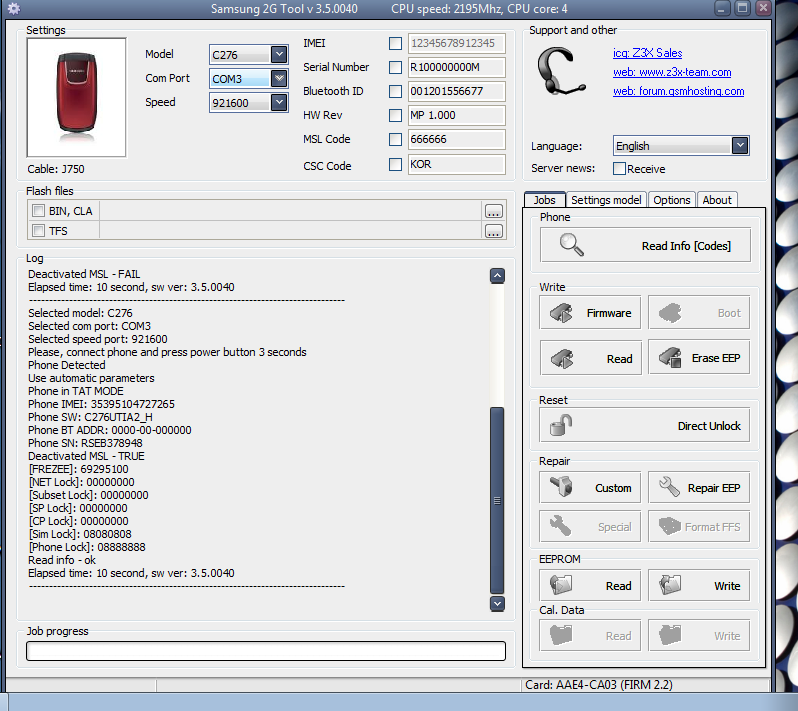The image size is (798, 711).
Task: Click the log scroll down arrow
Action: point(497,604)
